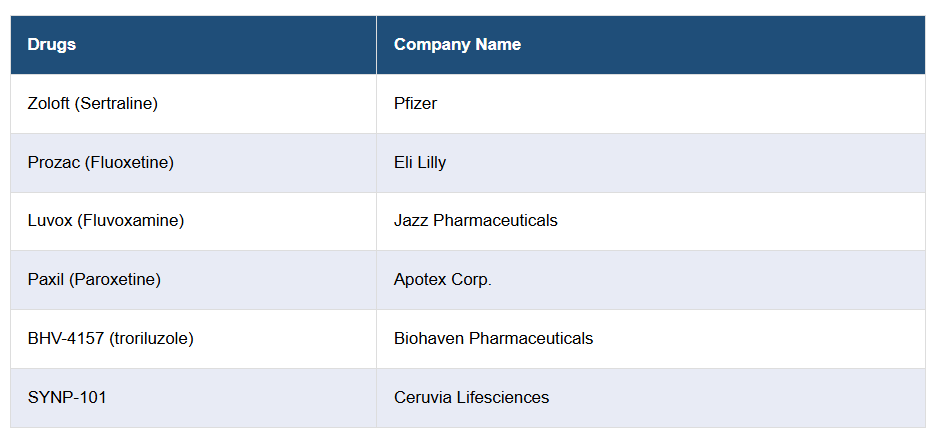Select the SYNP-101 drug cell

(67, 398)
